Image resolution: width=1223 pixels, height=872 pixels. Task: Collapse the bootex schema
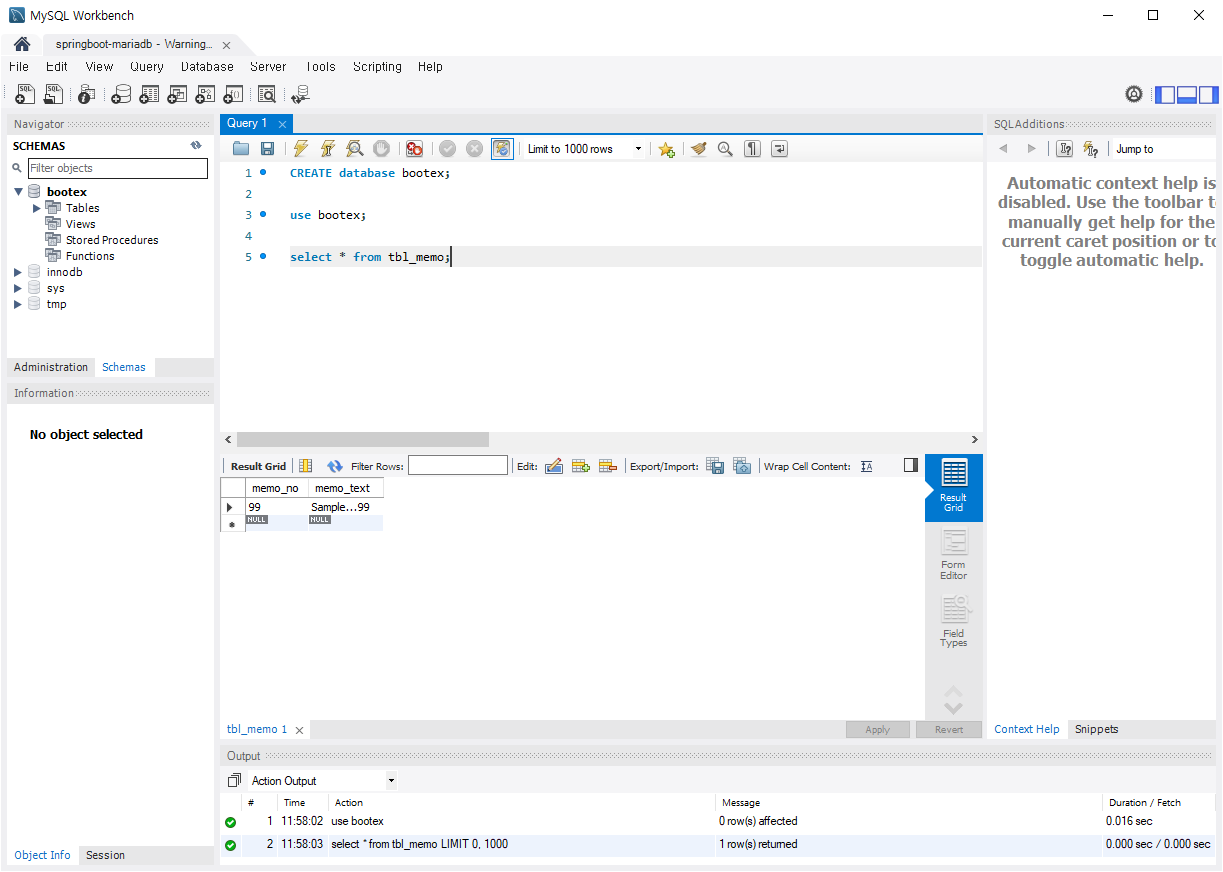19,192
